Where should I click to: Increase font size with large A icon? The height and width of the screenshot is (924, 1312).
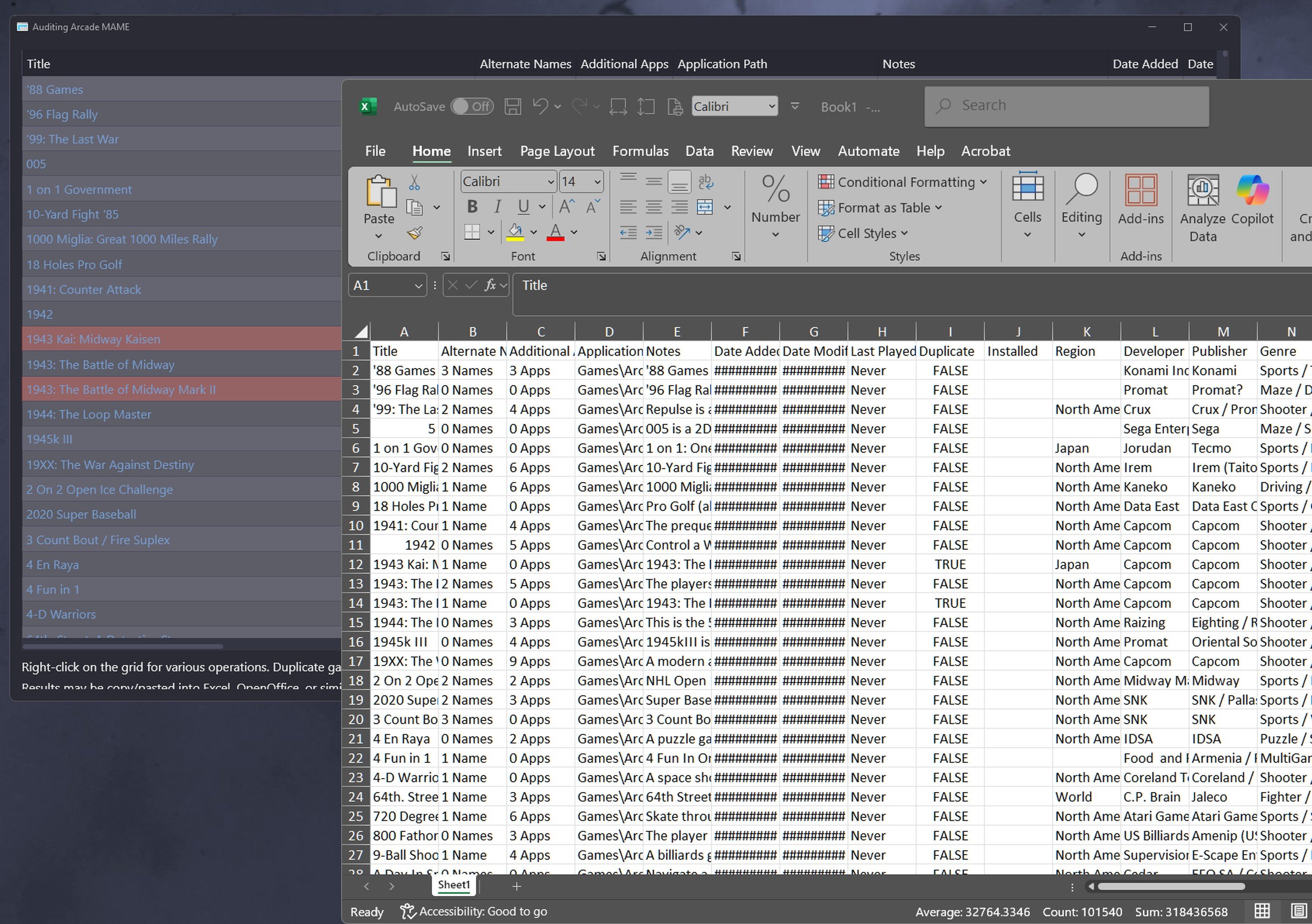click(566, 207)
